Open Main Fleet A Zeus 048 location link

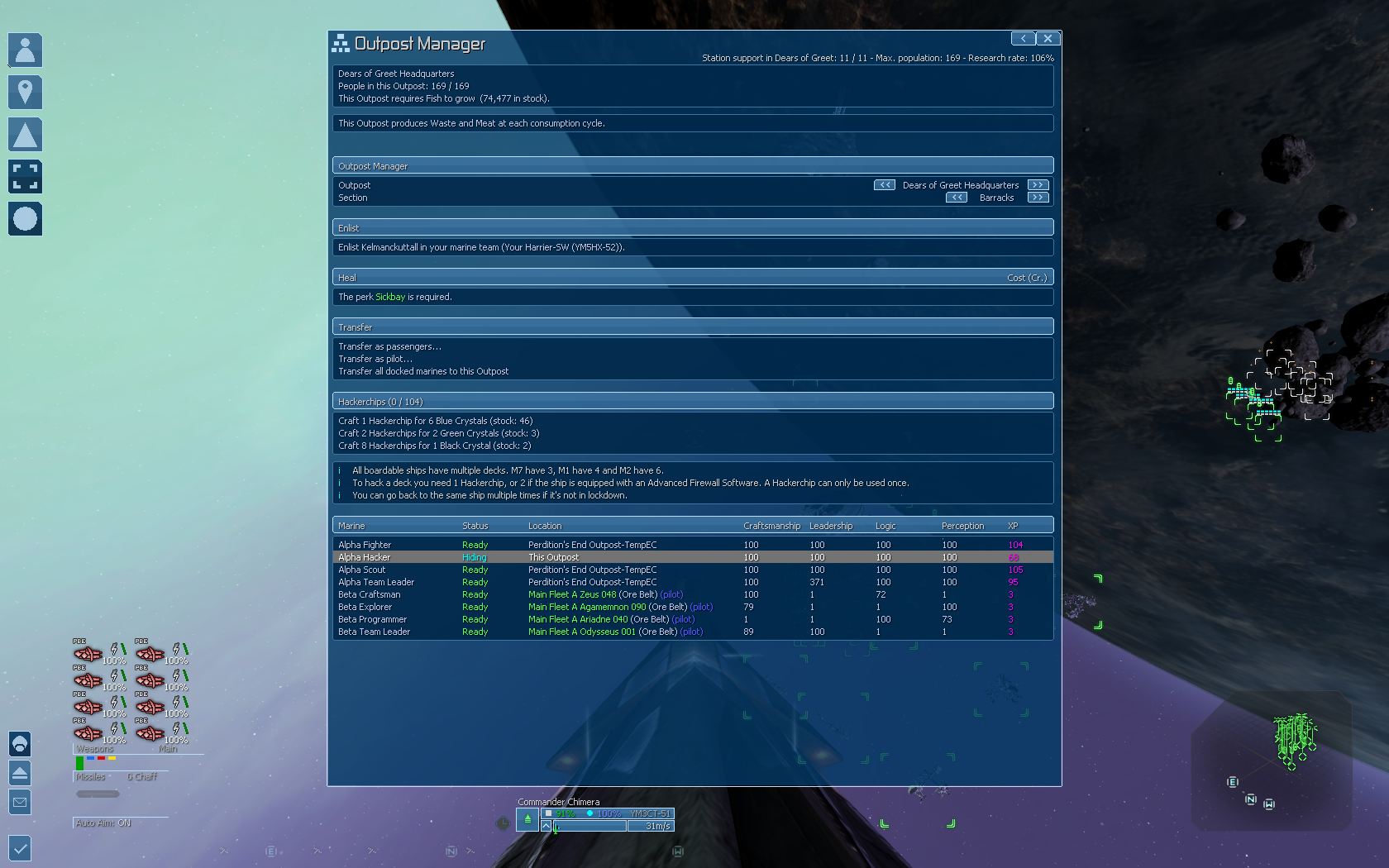(x=572, y=594)
